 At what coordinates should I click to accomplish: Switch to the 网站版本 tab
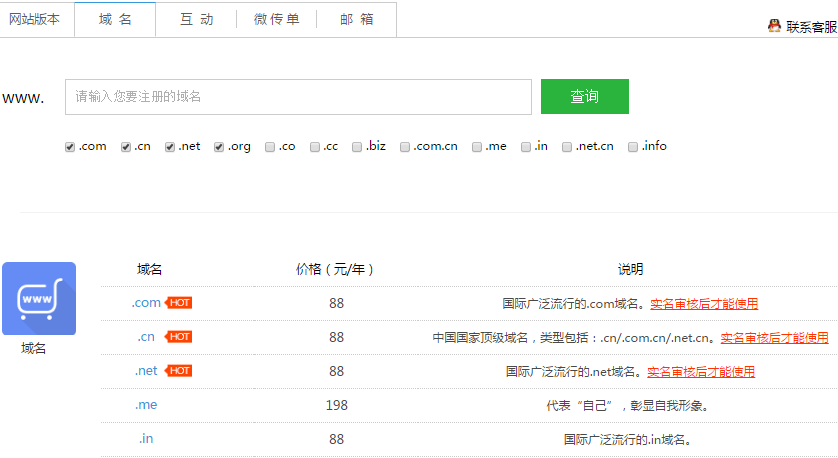point(37,19)
